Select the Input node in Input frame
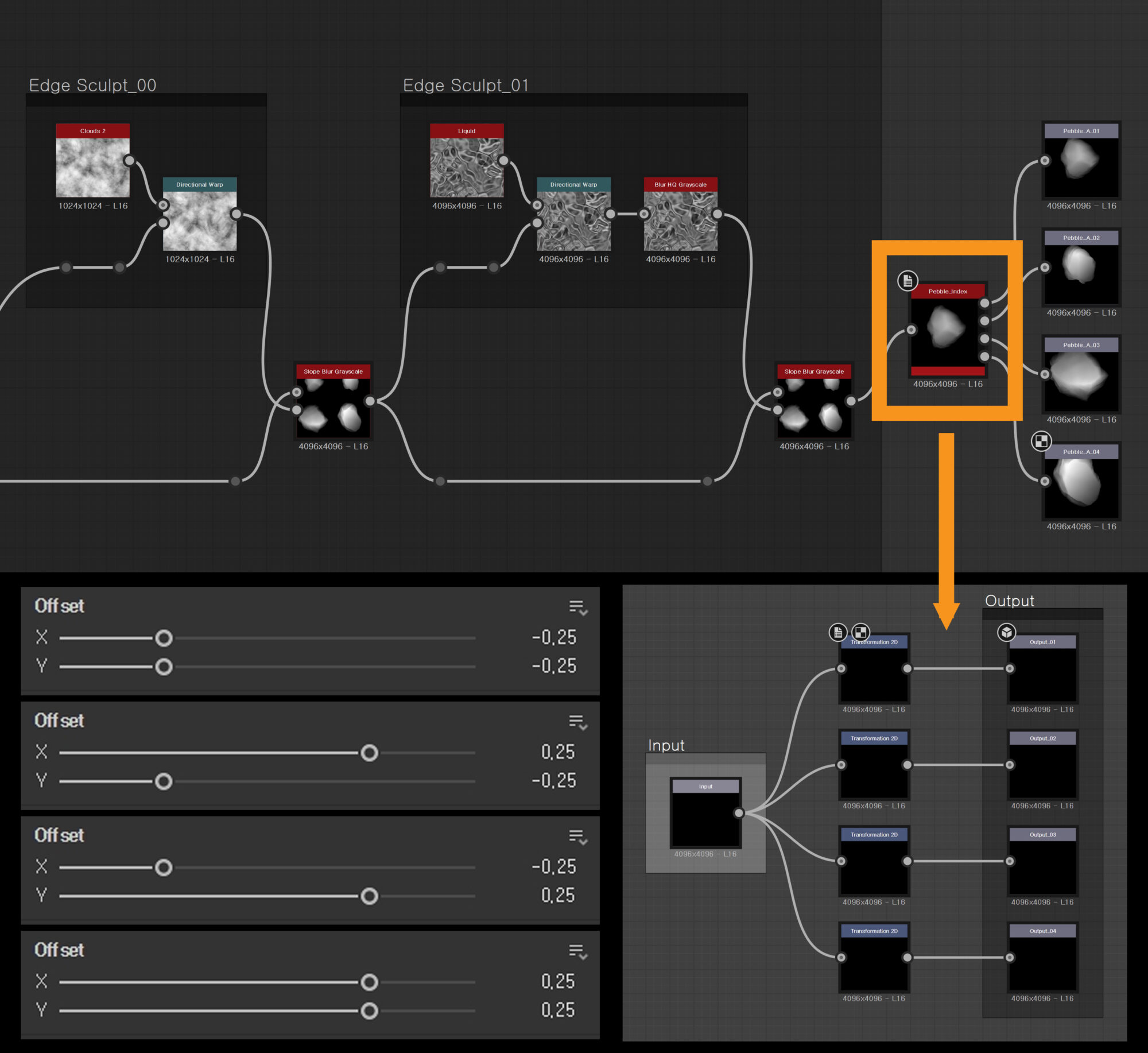This screenshot has width=1148, height=1053. click(705, 818)
